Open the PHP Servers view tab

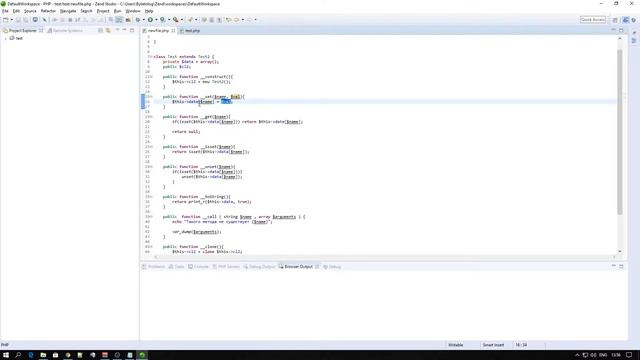pyautogui.click(x=226, y=267)
